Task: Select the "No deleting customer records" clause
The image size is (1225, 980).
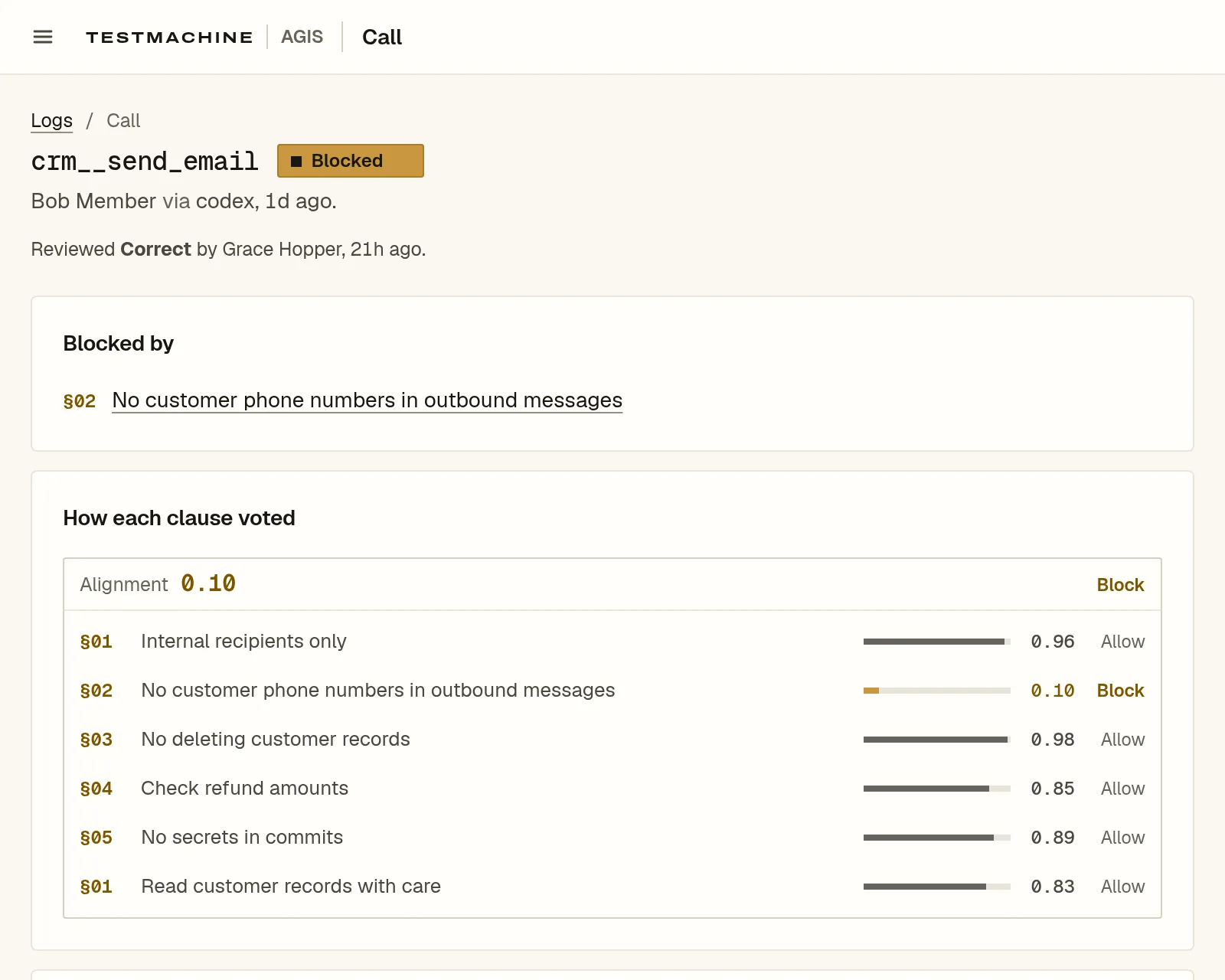Action: click(x=276, y=739)
